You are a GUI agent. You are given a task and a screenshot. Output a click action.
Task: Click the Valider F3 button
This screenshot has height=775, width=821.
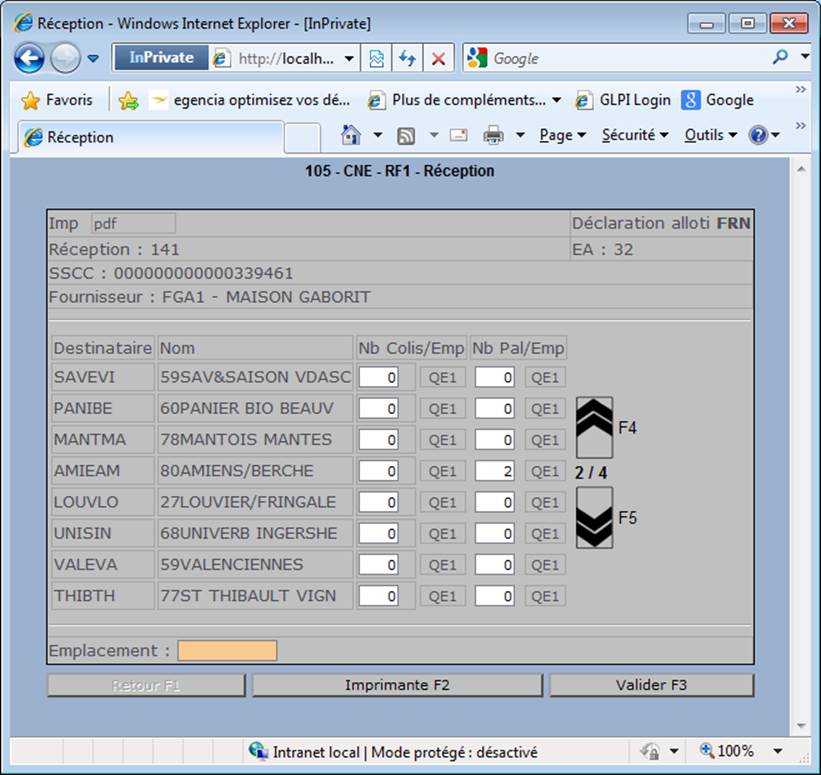pyautogui.click(x=651, y=685)
